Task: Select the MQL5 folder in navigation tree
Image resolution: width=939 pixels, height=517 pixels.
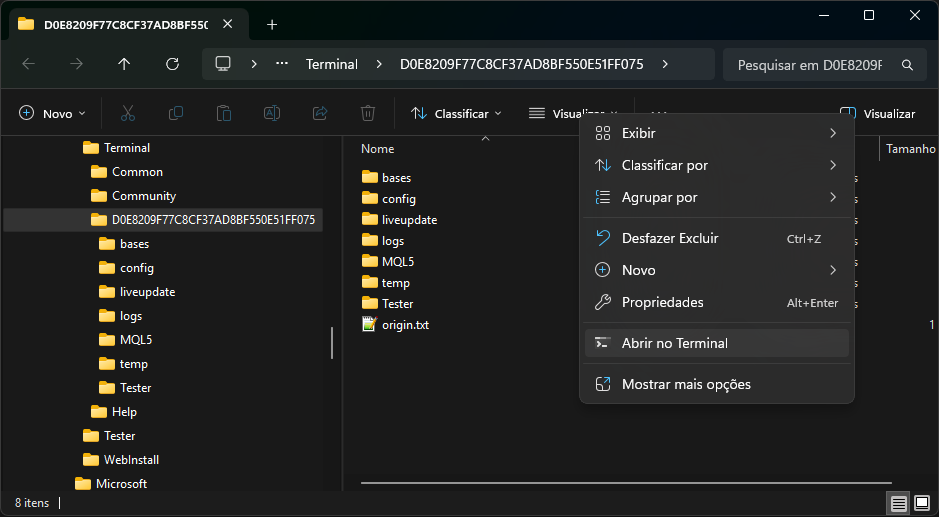Action: 135,340
